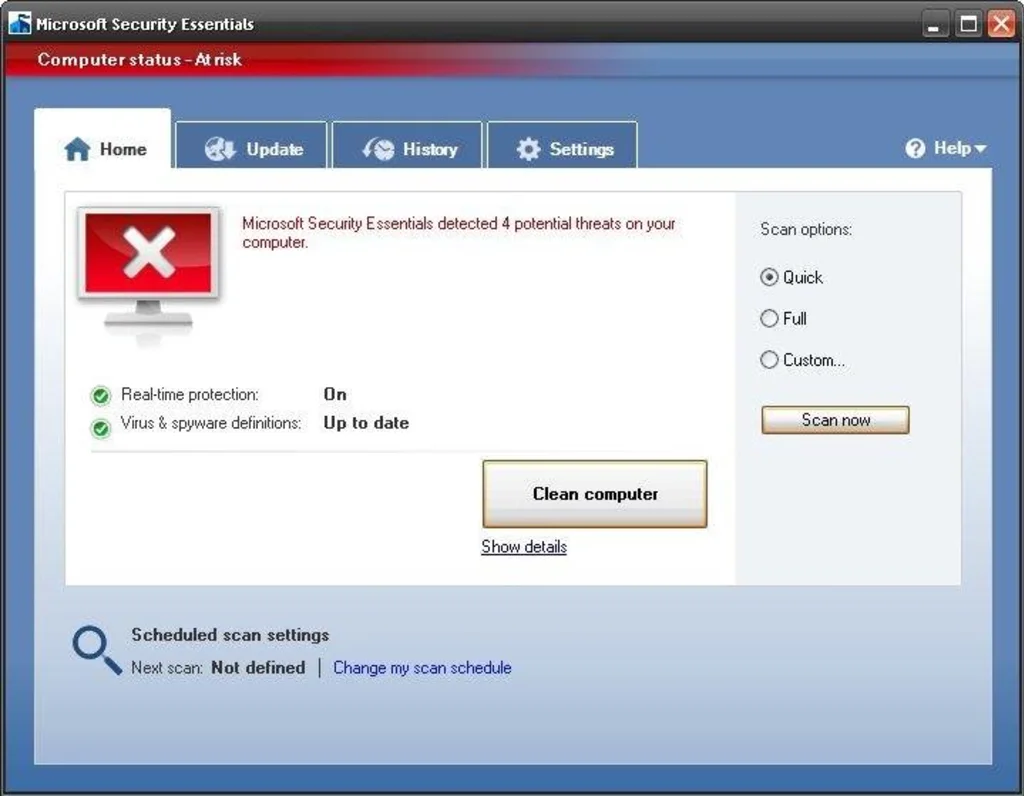Click the 'Real-time protection:' label
Screen dimensions: 1024x796
[x=189, y=394]
